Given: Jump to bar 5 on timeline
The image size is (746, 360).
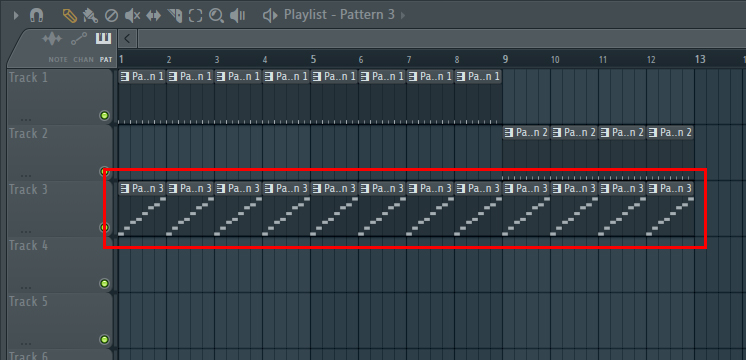Looking at the screenshot, I should 313,59.
